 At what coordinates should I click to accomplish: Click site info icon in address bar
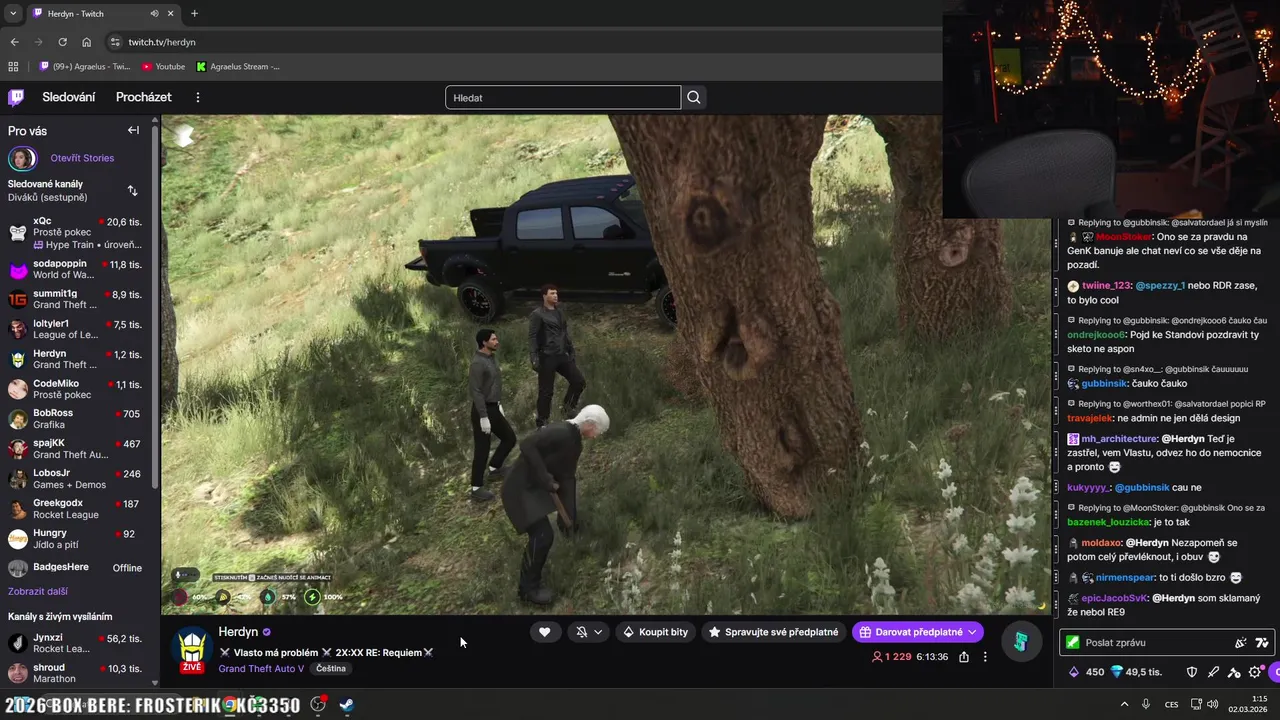[x=115, y=42]
